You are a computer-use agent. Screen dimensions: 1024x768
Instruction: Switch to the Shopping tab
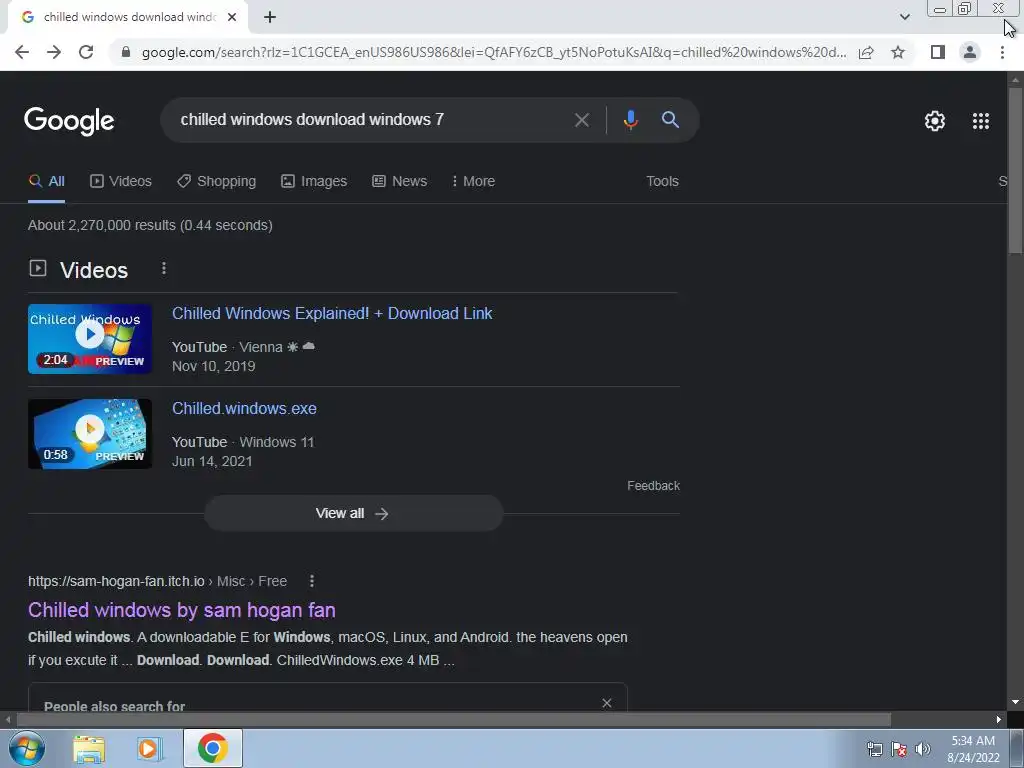(x=217, y=182)
